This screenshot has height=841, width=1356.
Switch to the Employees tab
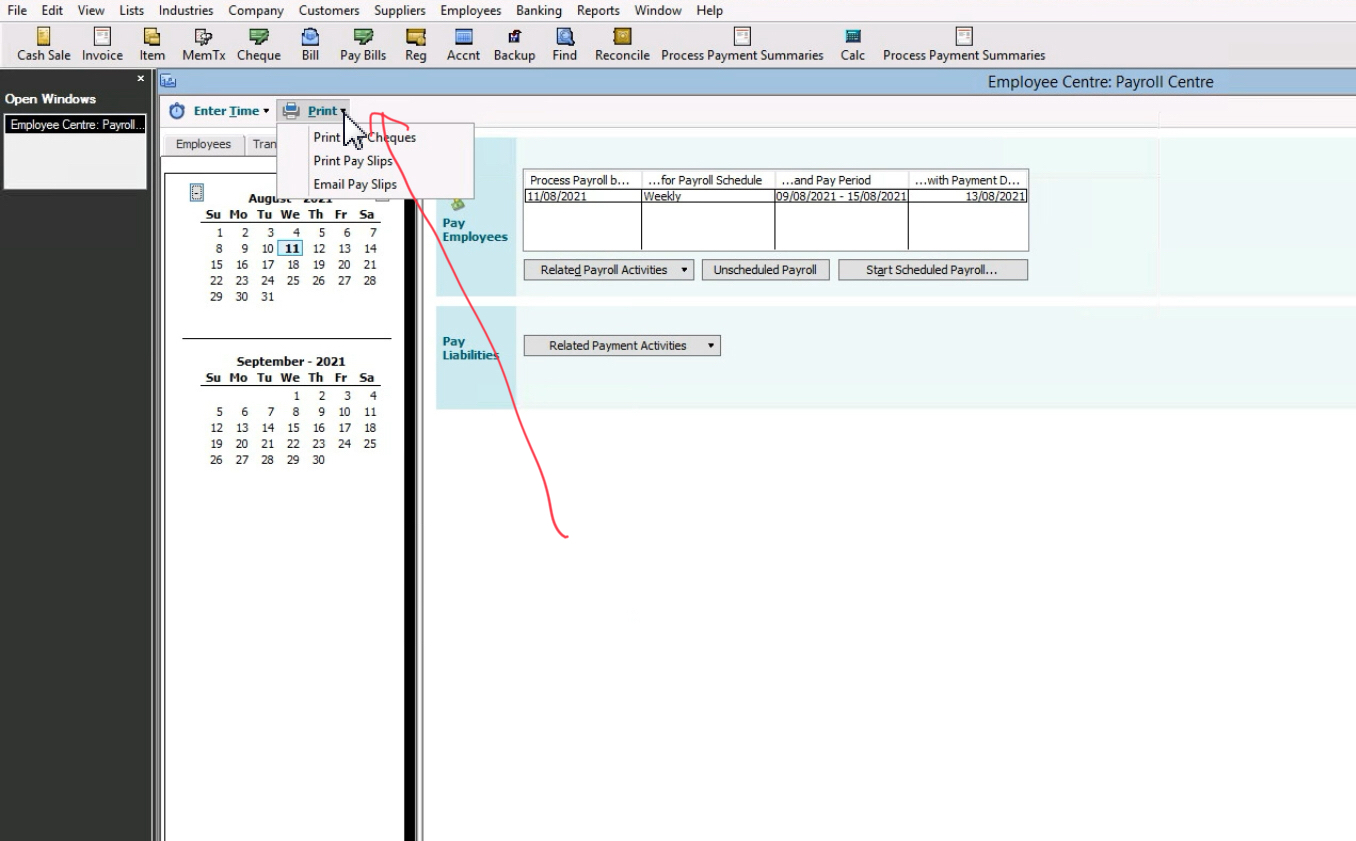203,144
